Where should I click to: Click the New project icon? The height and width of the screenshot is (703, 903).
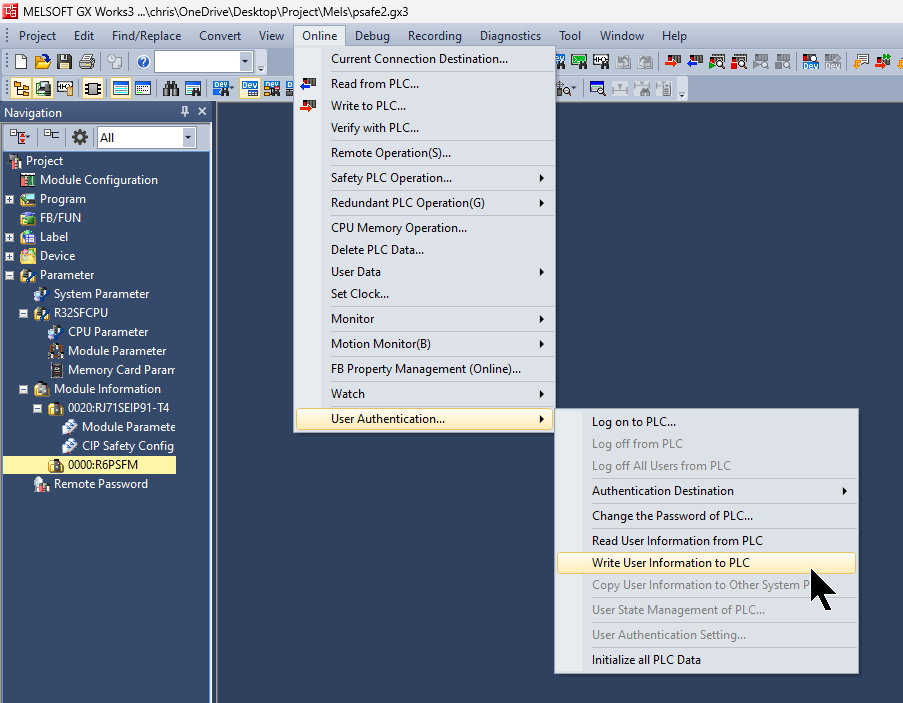(x=21, y=62)
